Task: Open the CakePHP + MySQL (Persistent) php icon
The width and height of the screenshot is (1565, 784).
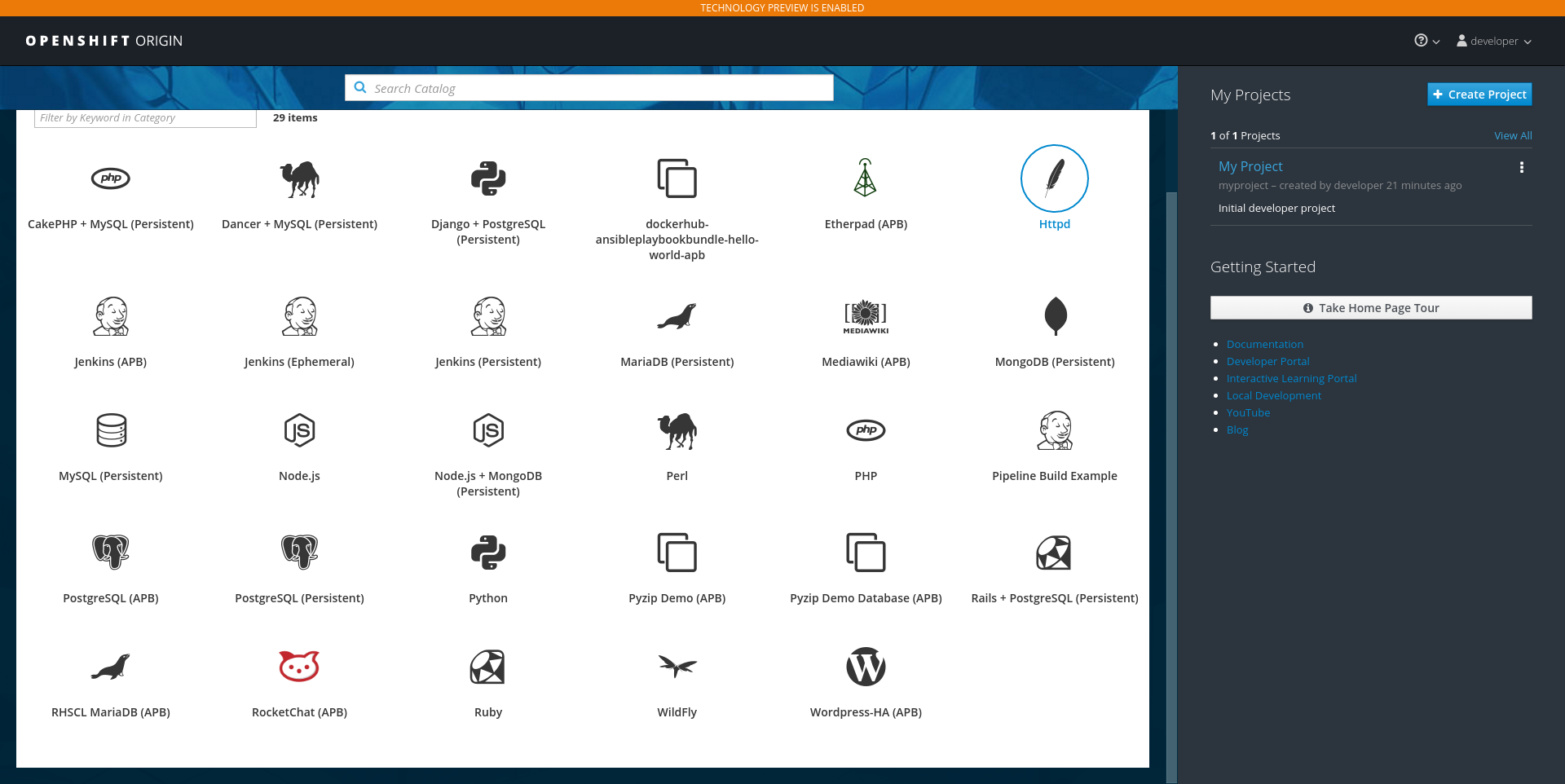Action: coord(111,178)
